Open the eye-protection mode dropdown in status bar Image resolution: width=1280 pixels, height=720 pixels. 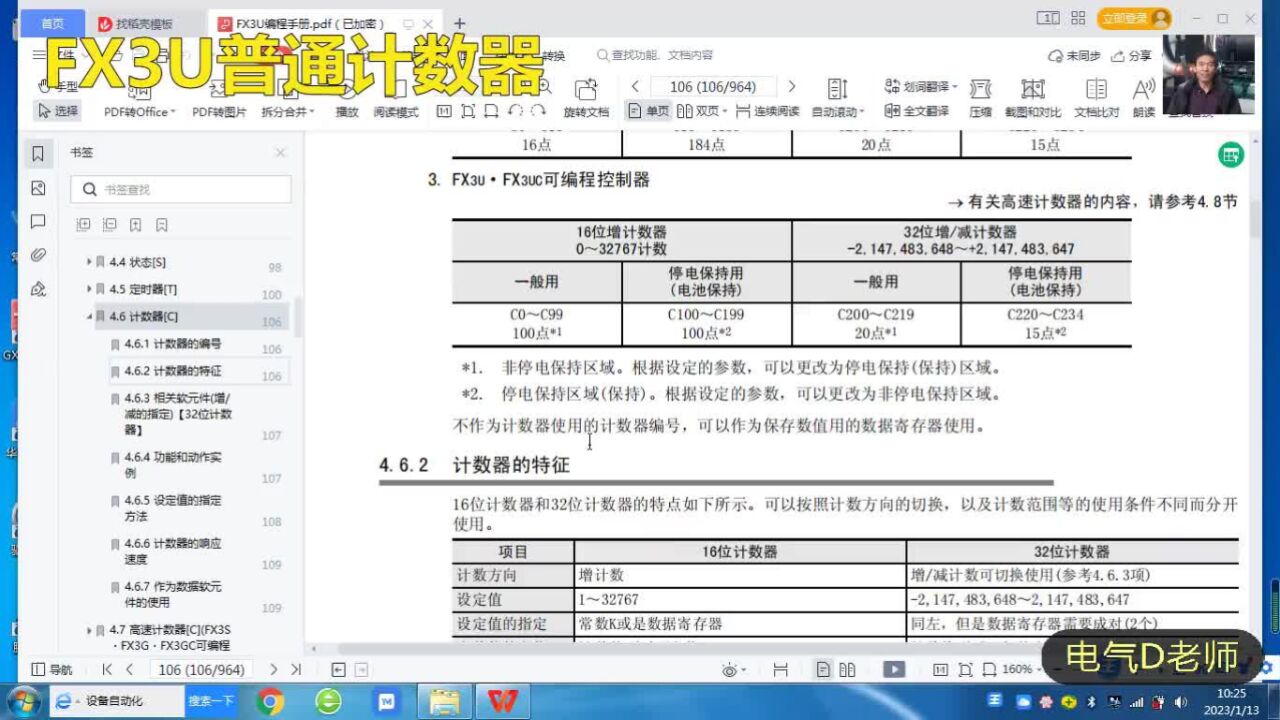[734, 670]
